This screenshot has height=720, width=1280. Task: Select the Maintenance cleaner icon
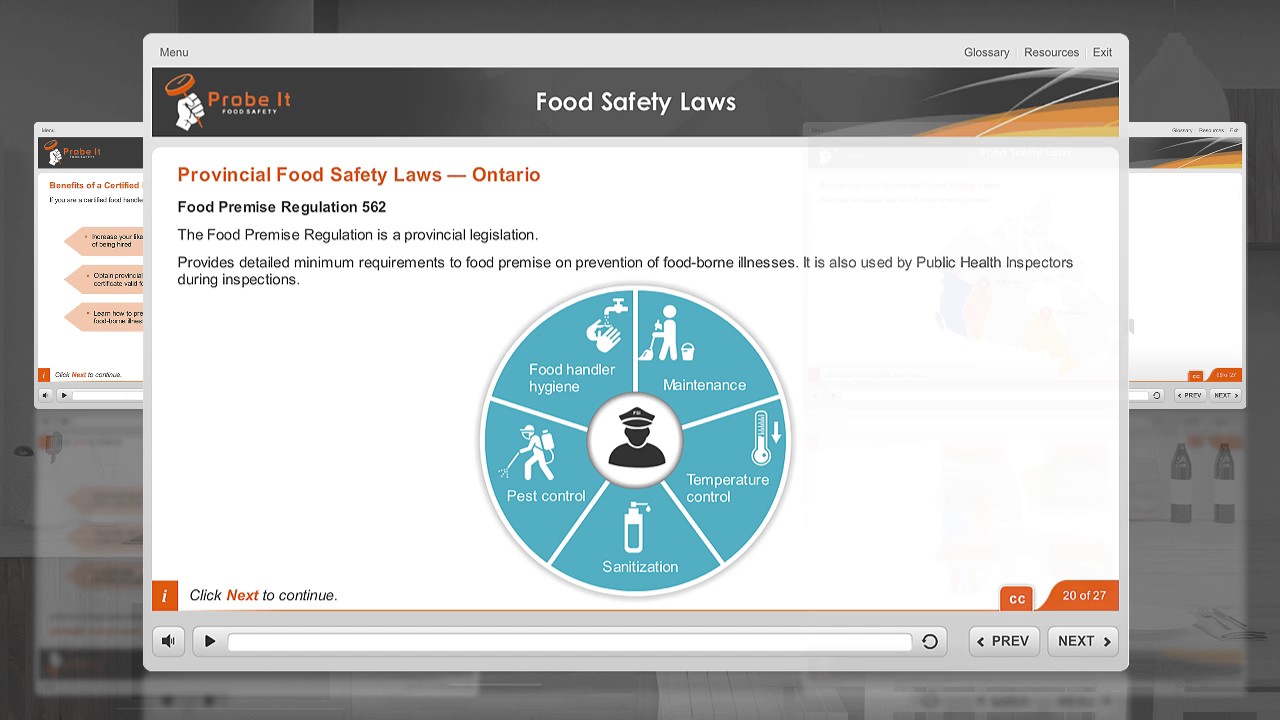tap(667, 335)
